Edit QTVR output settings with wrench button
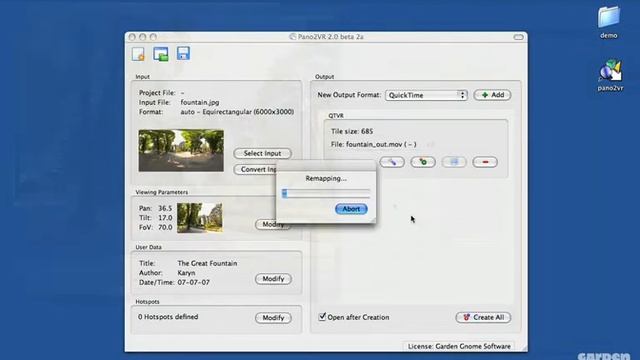The image size is (640, 360). (x=392, y=162)
